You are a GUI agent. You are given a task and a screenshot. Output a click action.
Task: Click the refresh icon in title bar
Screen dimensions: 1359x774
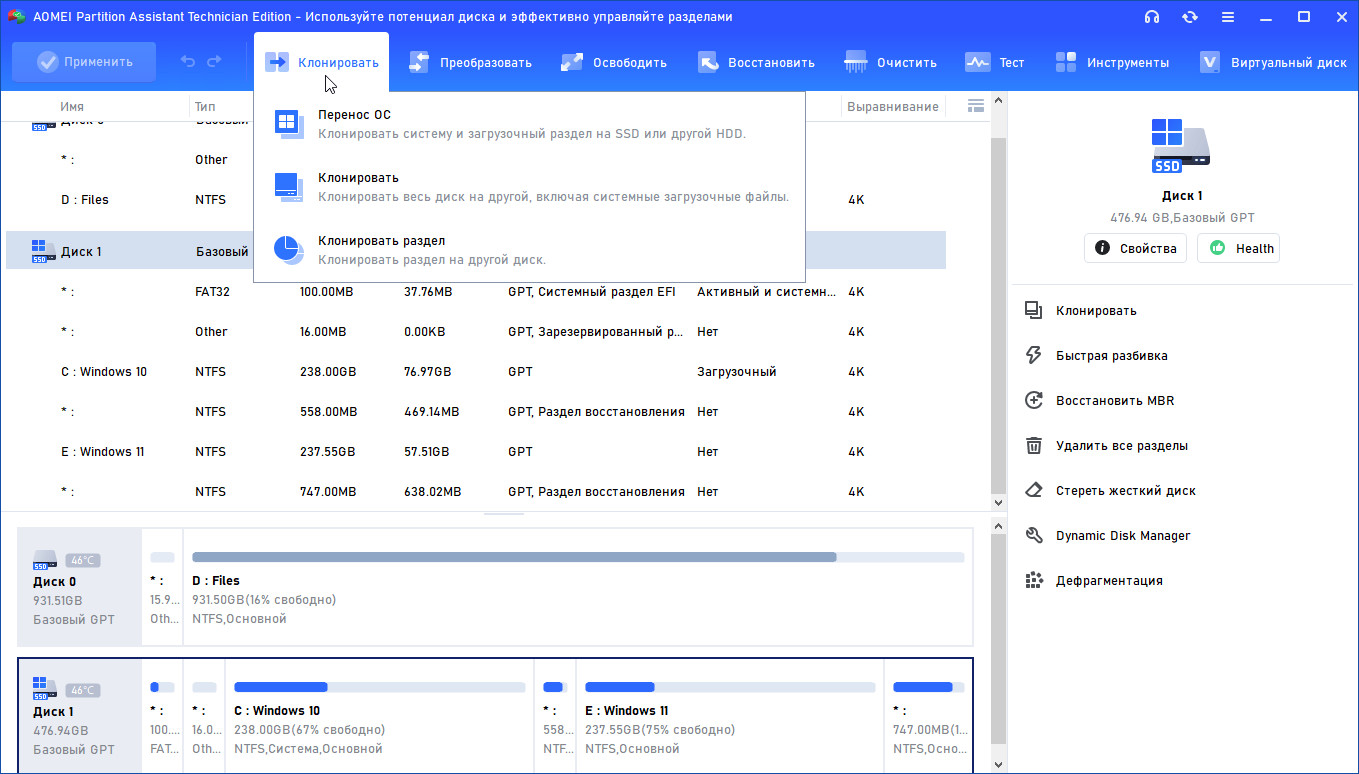click(x=1190, y=17)
